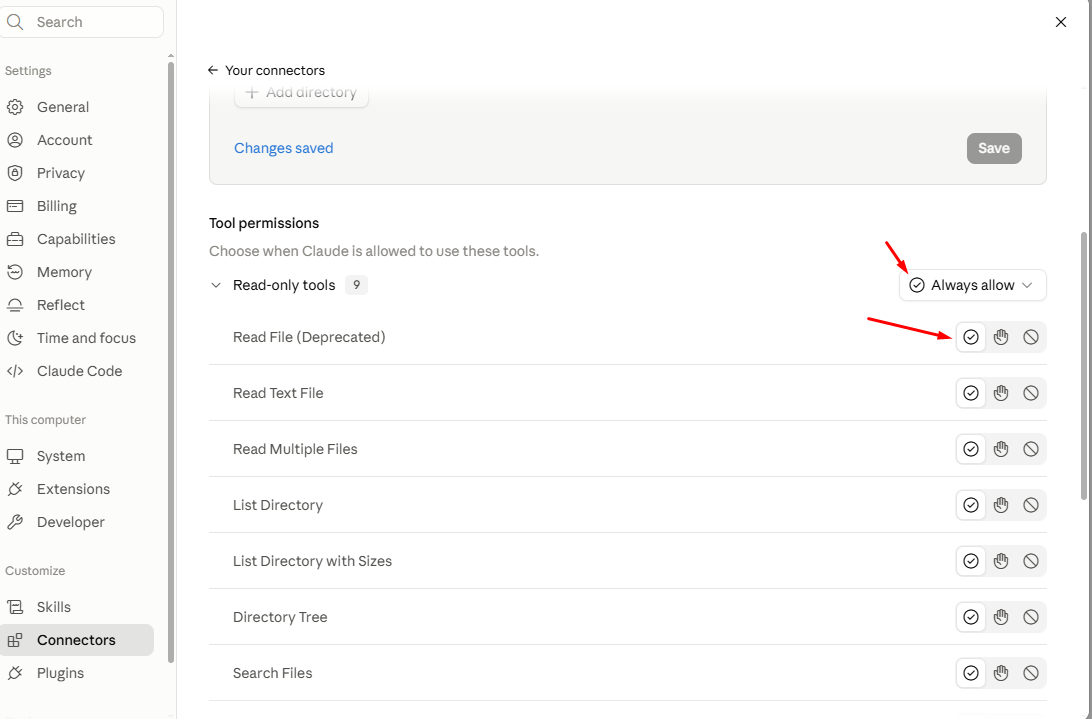The height and width of the screenshot is (719, 1092).
Task: Block the Read Text File tool
Action: click(x=1031, y=393)
